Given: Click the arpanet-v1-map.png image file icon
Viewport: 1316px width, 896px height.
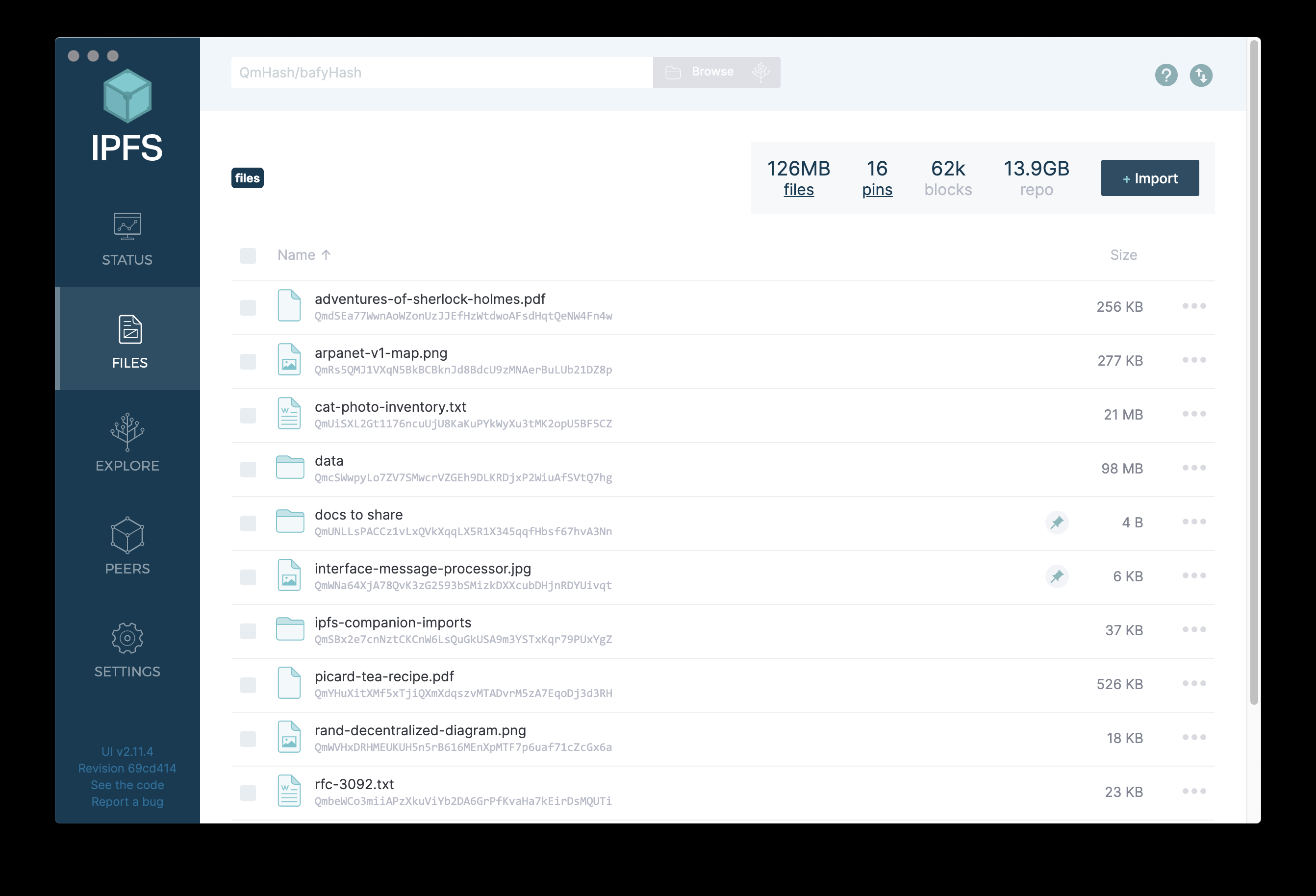Looking at the screenshot, I should 289,359.
